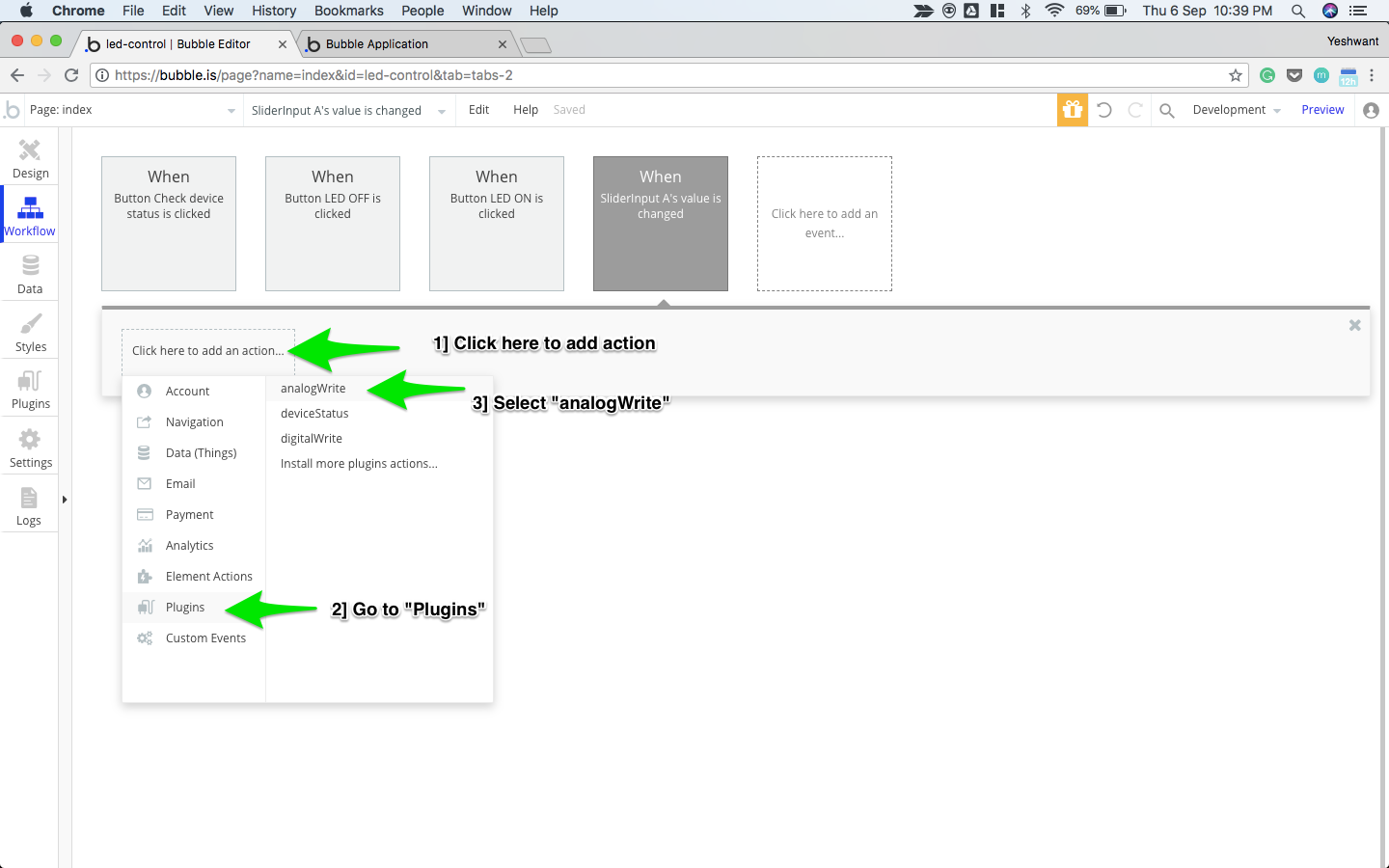Close the actions panel with the X

tap(1355, 326)
